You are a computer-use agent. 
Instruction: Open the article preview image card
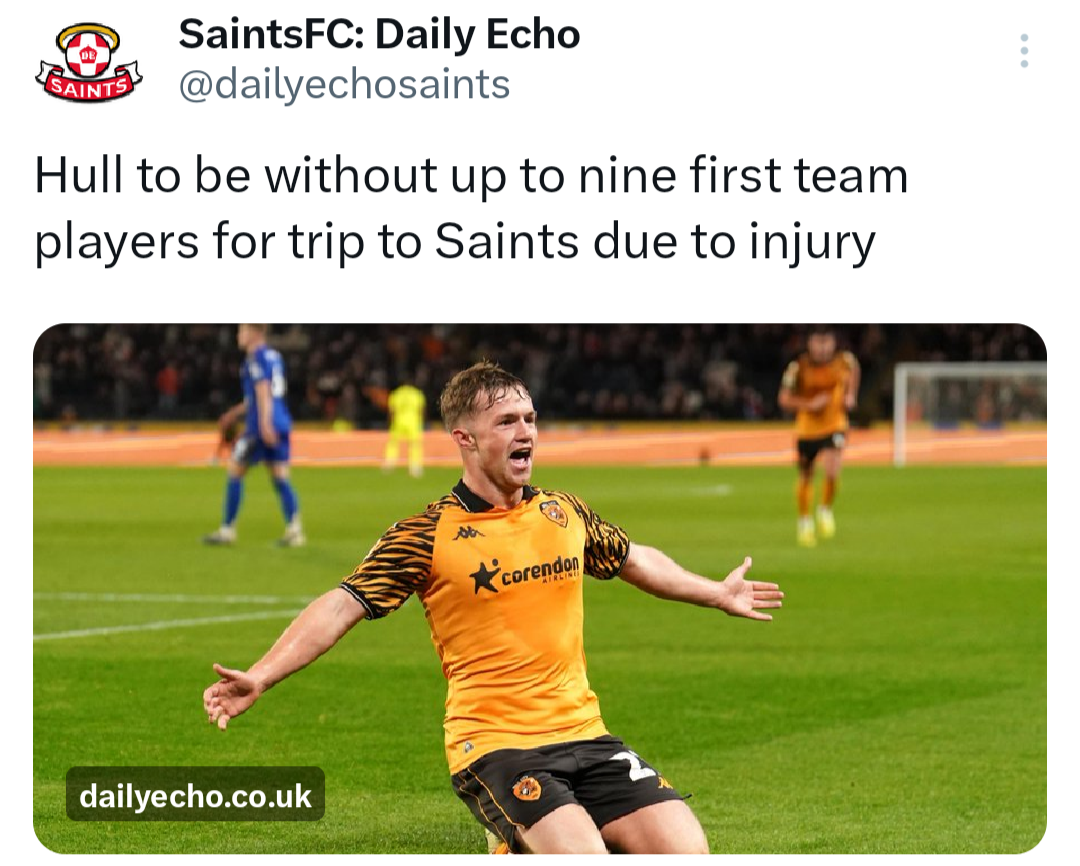[x=540, y=588]
